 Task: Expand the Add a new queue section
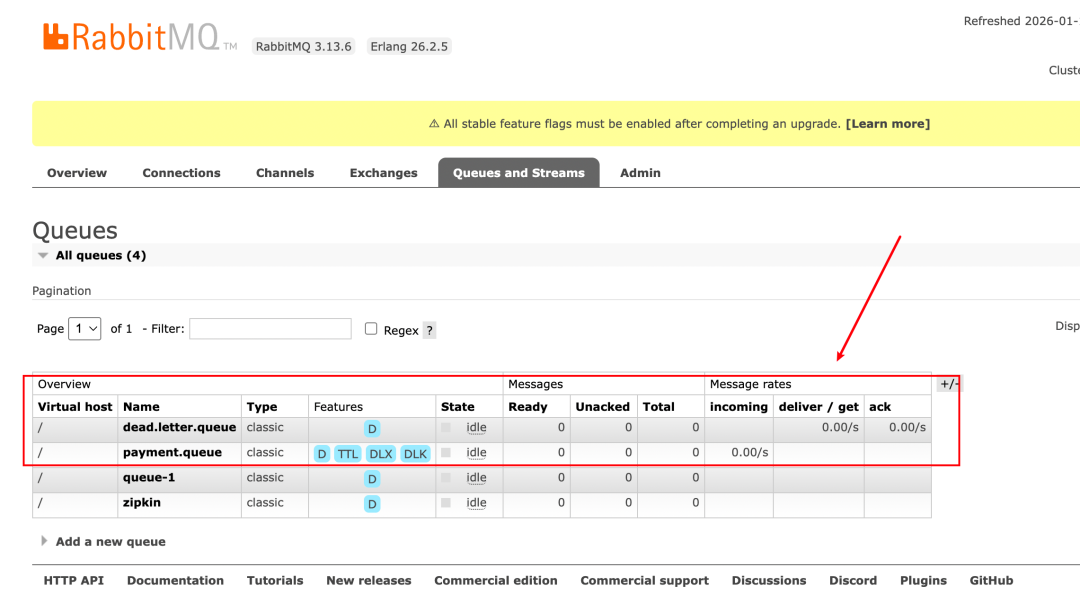tap(110, 542)
